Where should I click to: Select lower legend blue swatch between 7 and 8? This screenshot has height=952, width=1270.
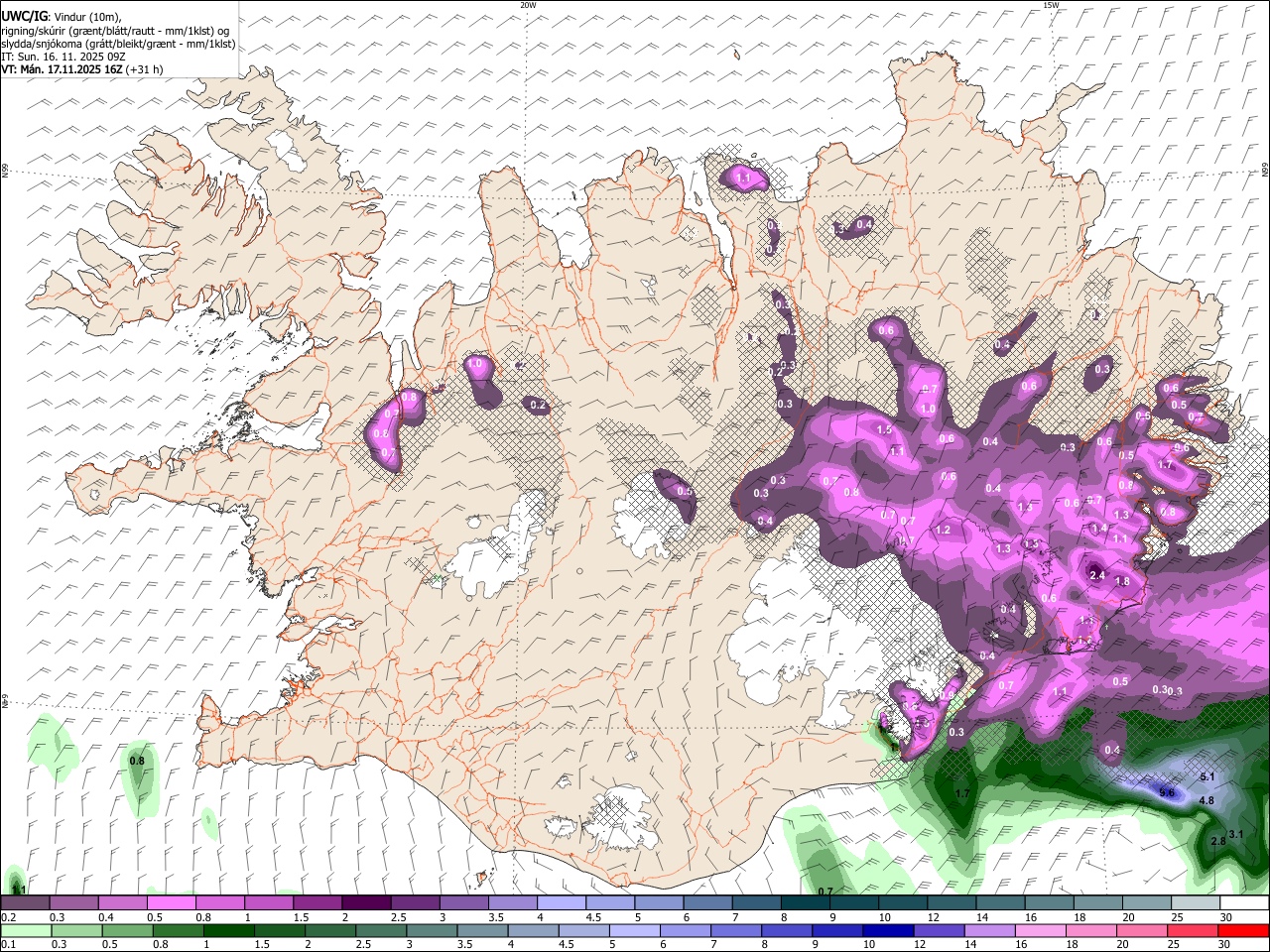pos(736,930)
